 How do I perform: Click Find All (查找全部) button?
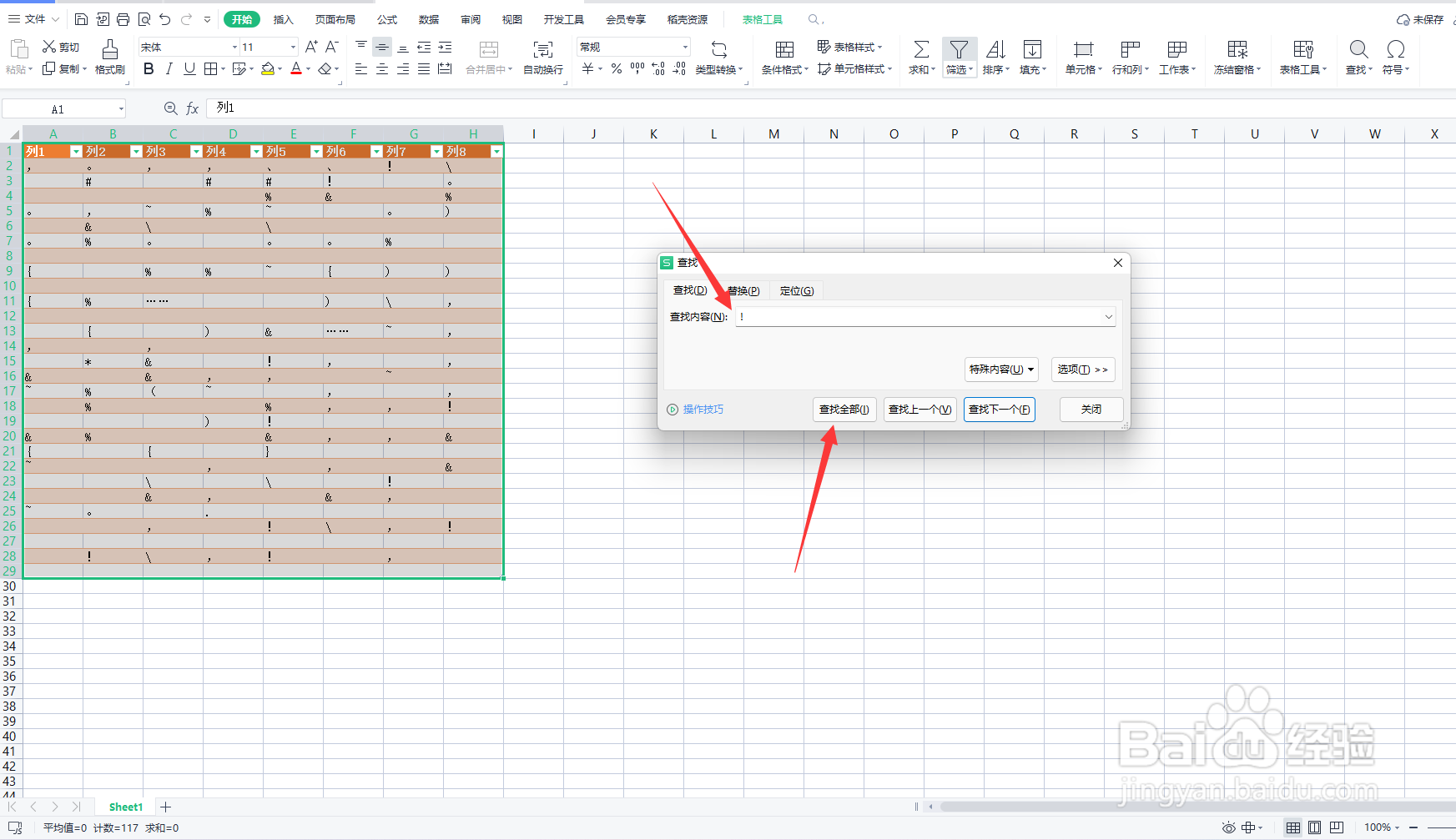click(x=844, y=409)
